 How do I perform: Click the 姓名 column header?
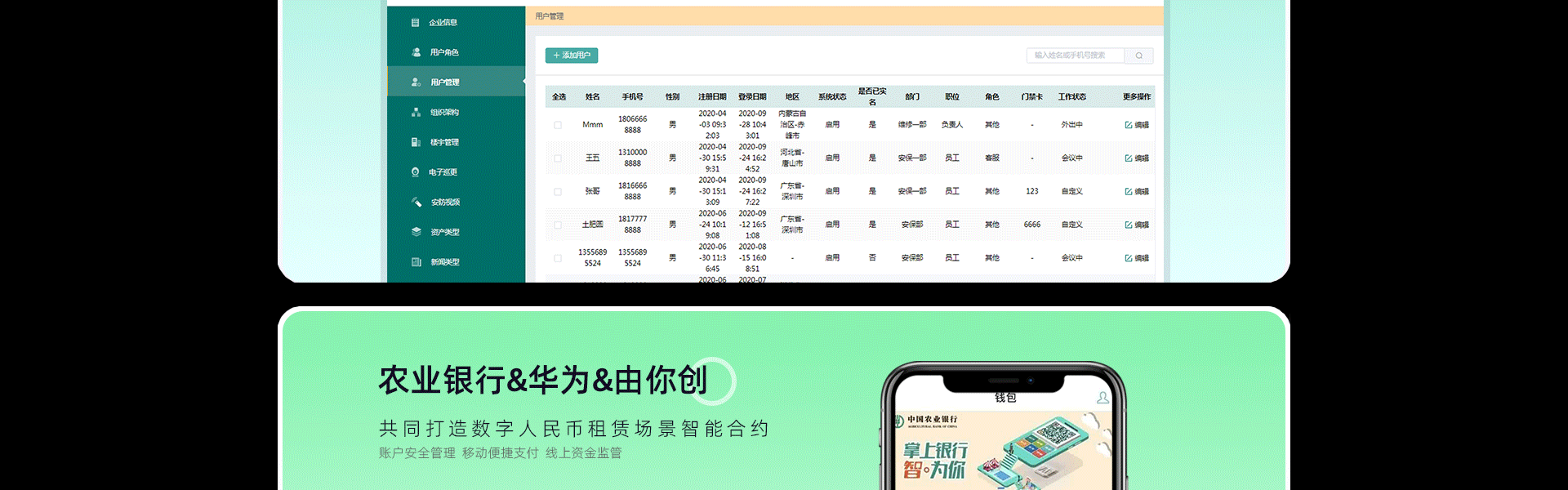coord(593,97)
